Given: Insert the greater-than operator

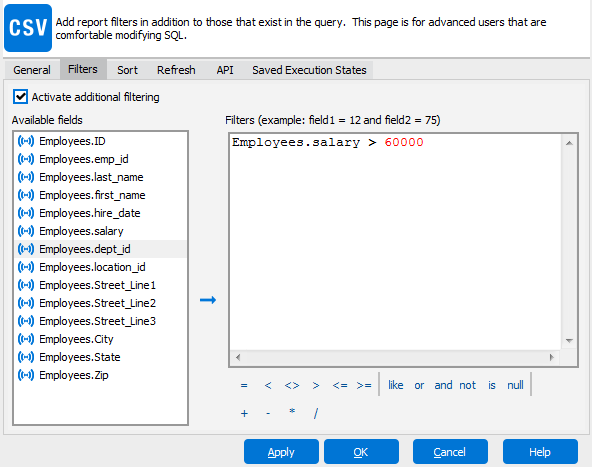Looking at the screenshot, I should pos(316,385).
